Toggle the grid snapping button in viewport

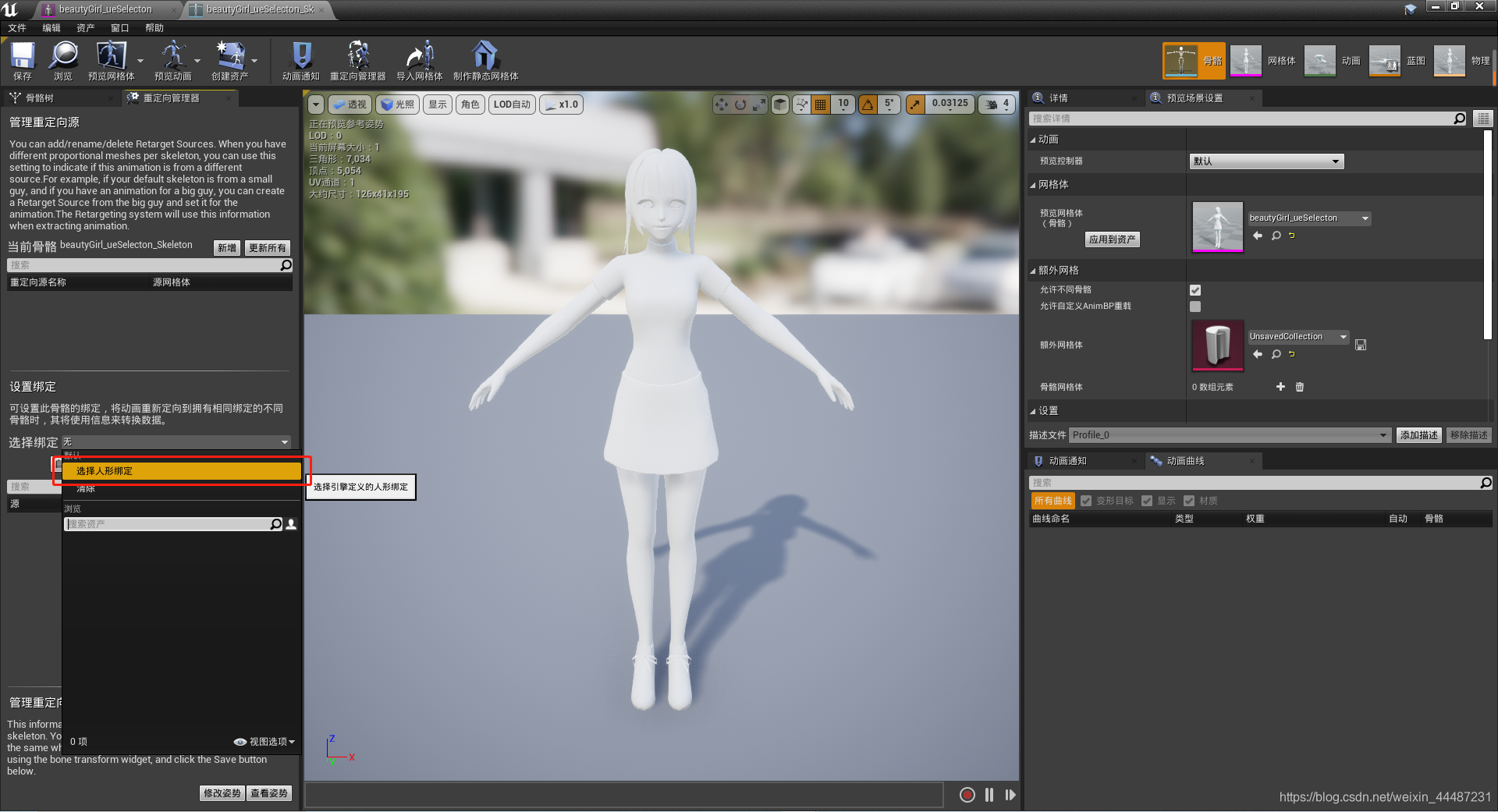click(820, 105)
